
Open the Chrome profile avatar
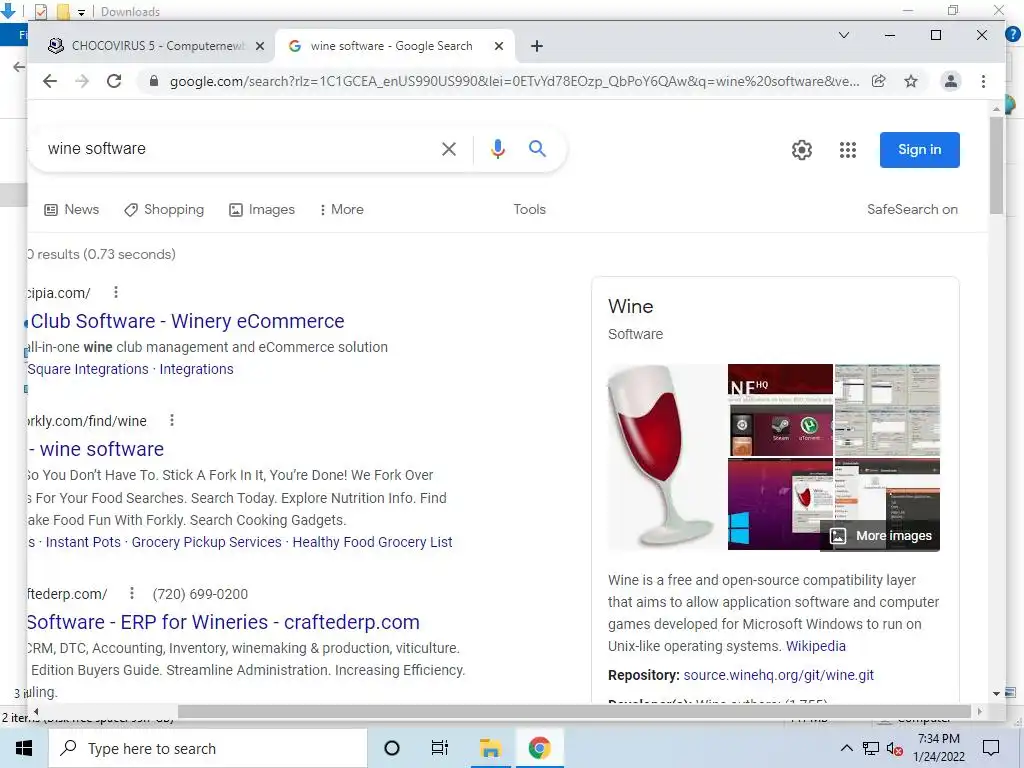tap(951, 81)
